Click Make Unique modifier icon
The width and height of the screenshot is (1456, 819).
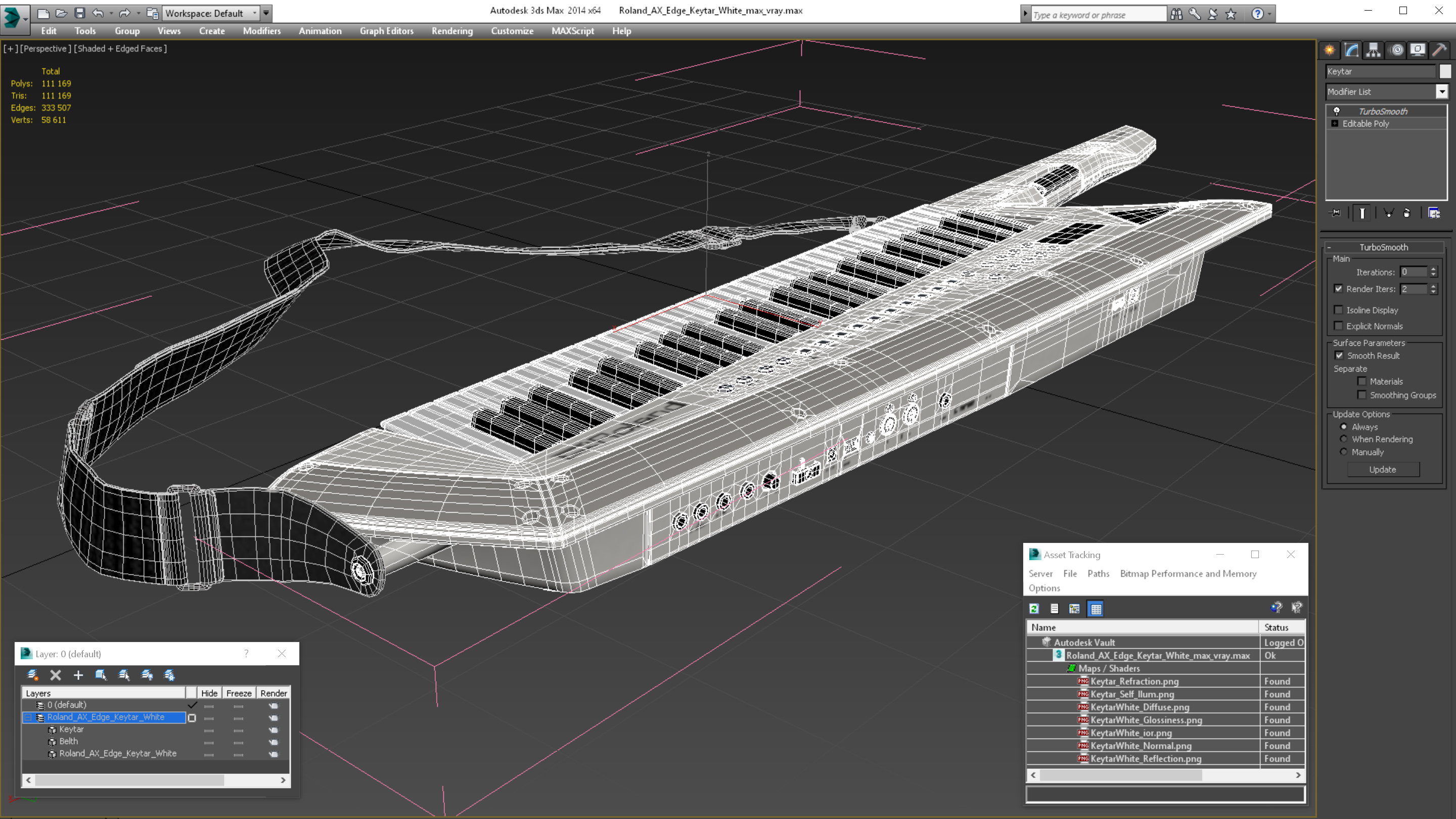click(x=1389, y=213)
